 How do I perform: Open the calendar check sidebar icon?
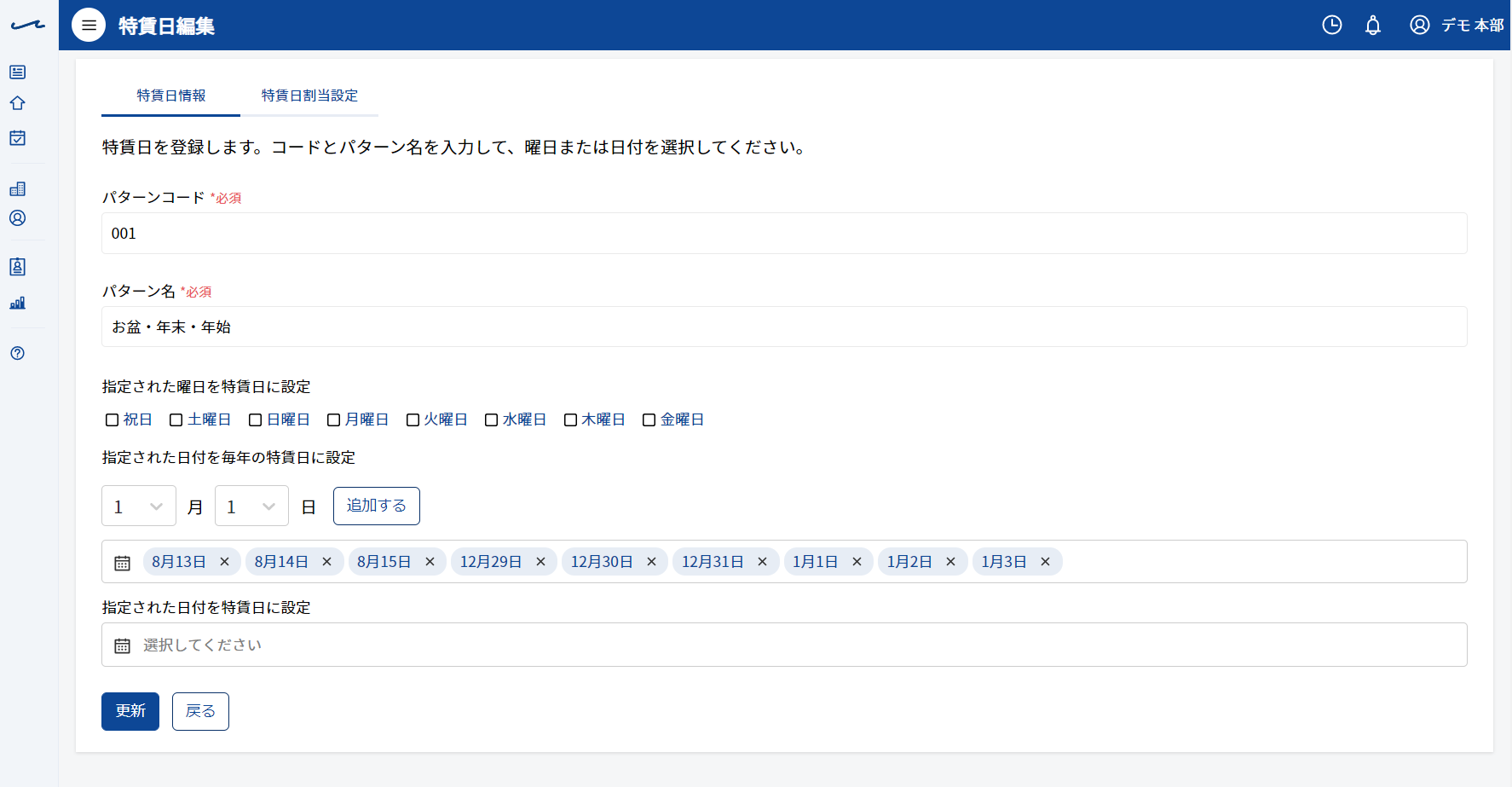click(x=17, y=137)
